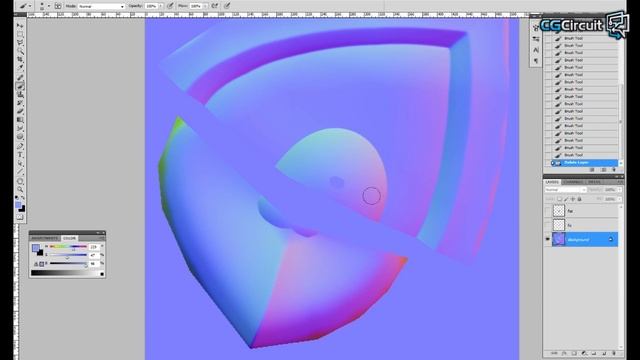The width and height of the screenshot is (640, 360).
Task: Toggle lock all
Action: tap(579, 199)
